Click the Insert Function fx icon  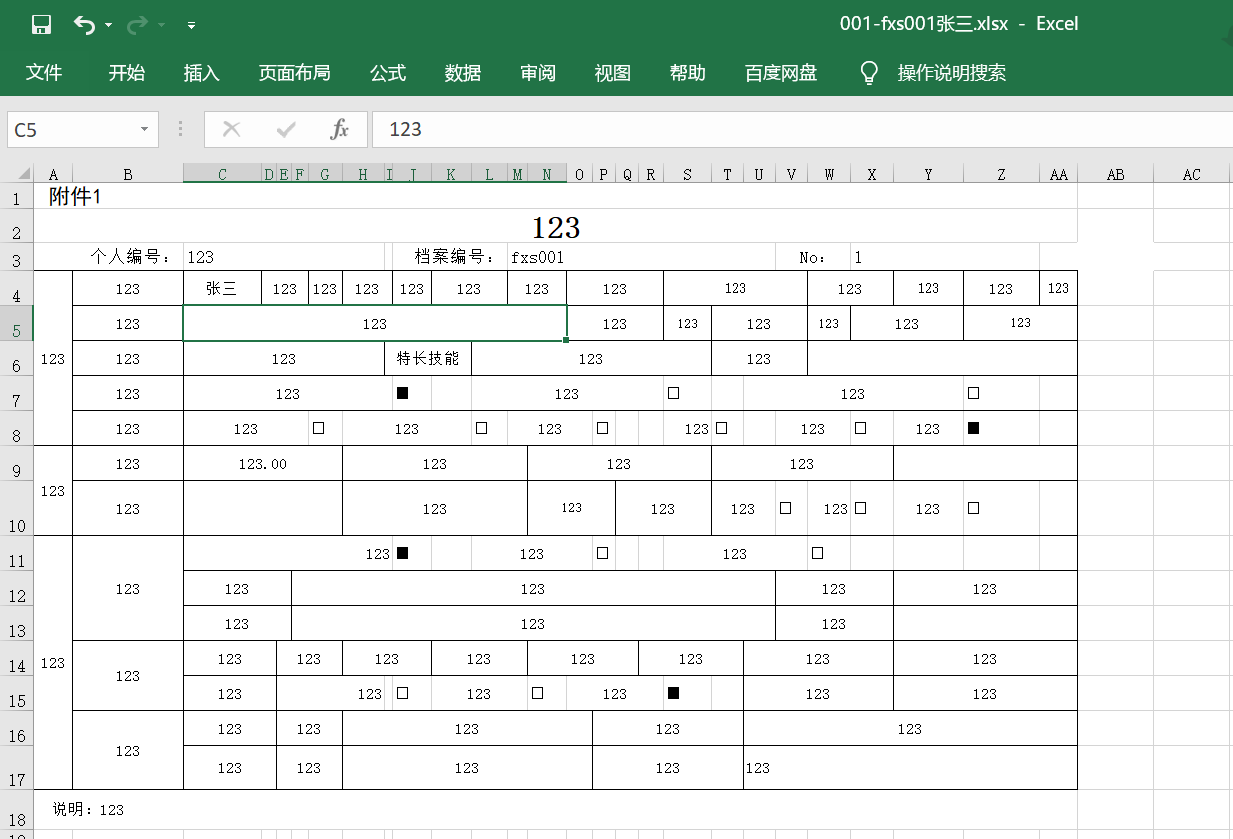click(340, 129)
